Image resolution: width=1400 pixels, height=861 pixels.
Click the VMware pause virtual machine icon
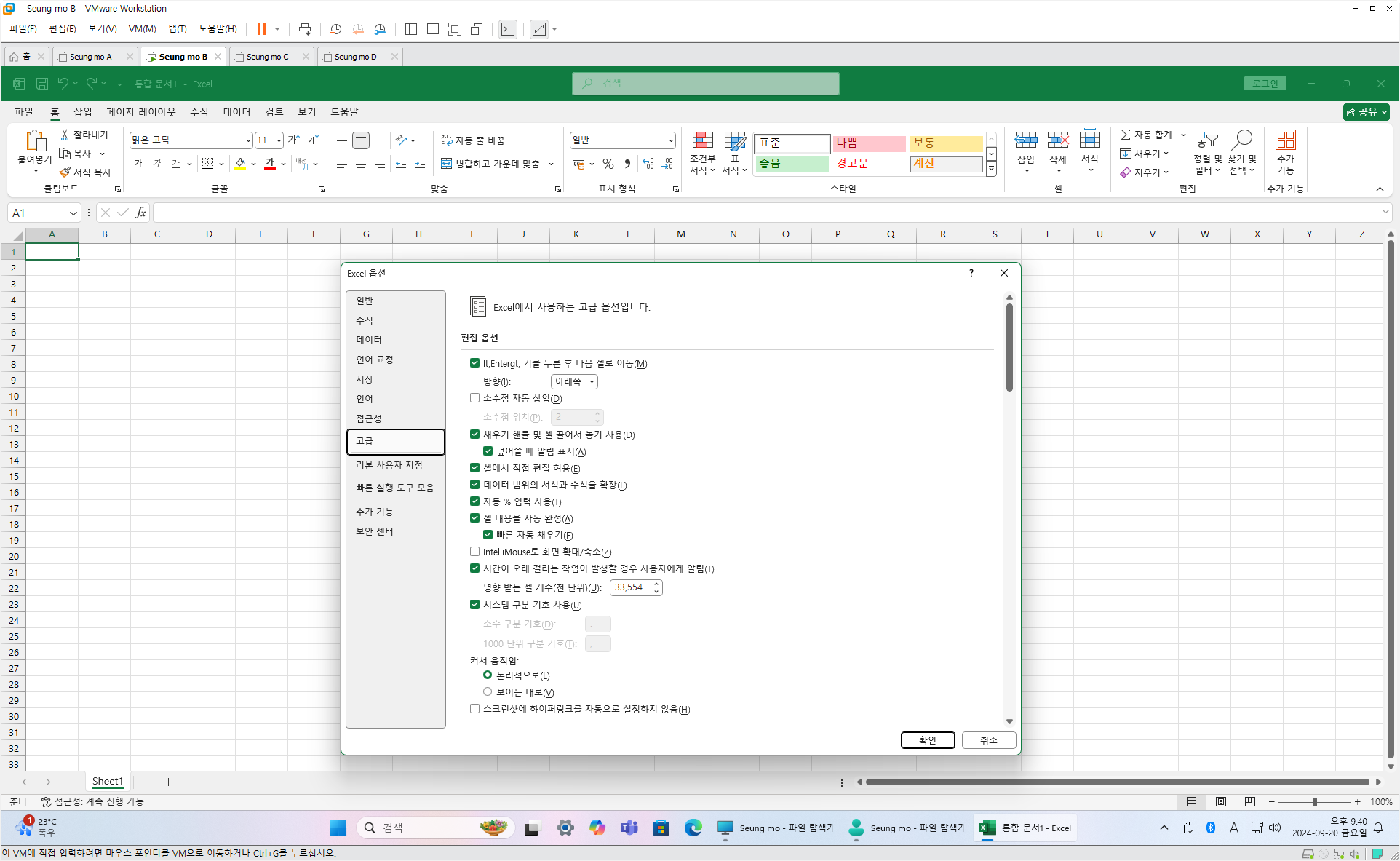[x=261, y=29]
